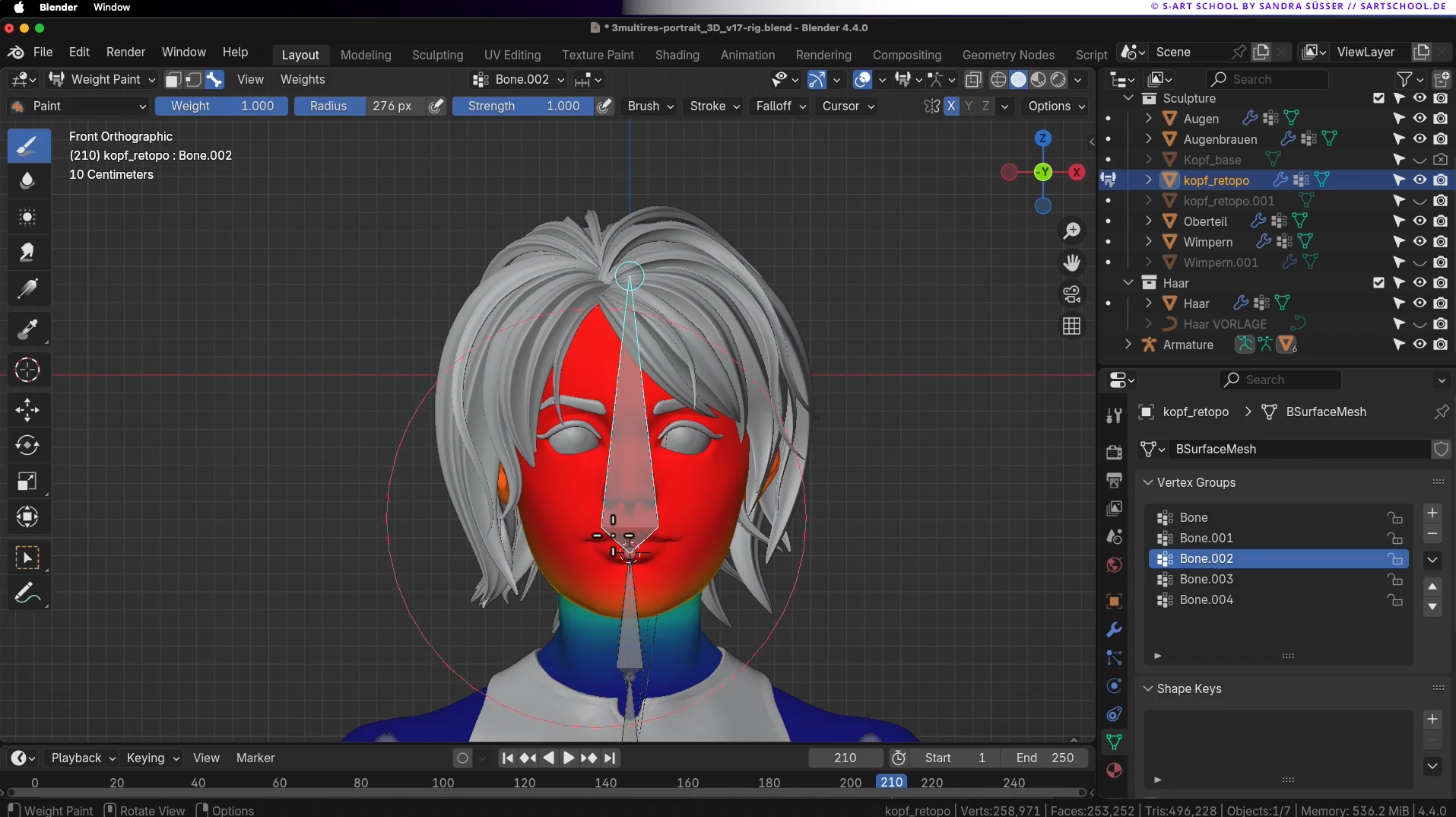1456x817 pixels.
Task: Toggle camera view in the viewport
Action: [x=1072, y=294]
